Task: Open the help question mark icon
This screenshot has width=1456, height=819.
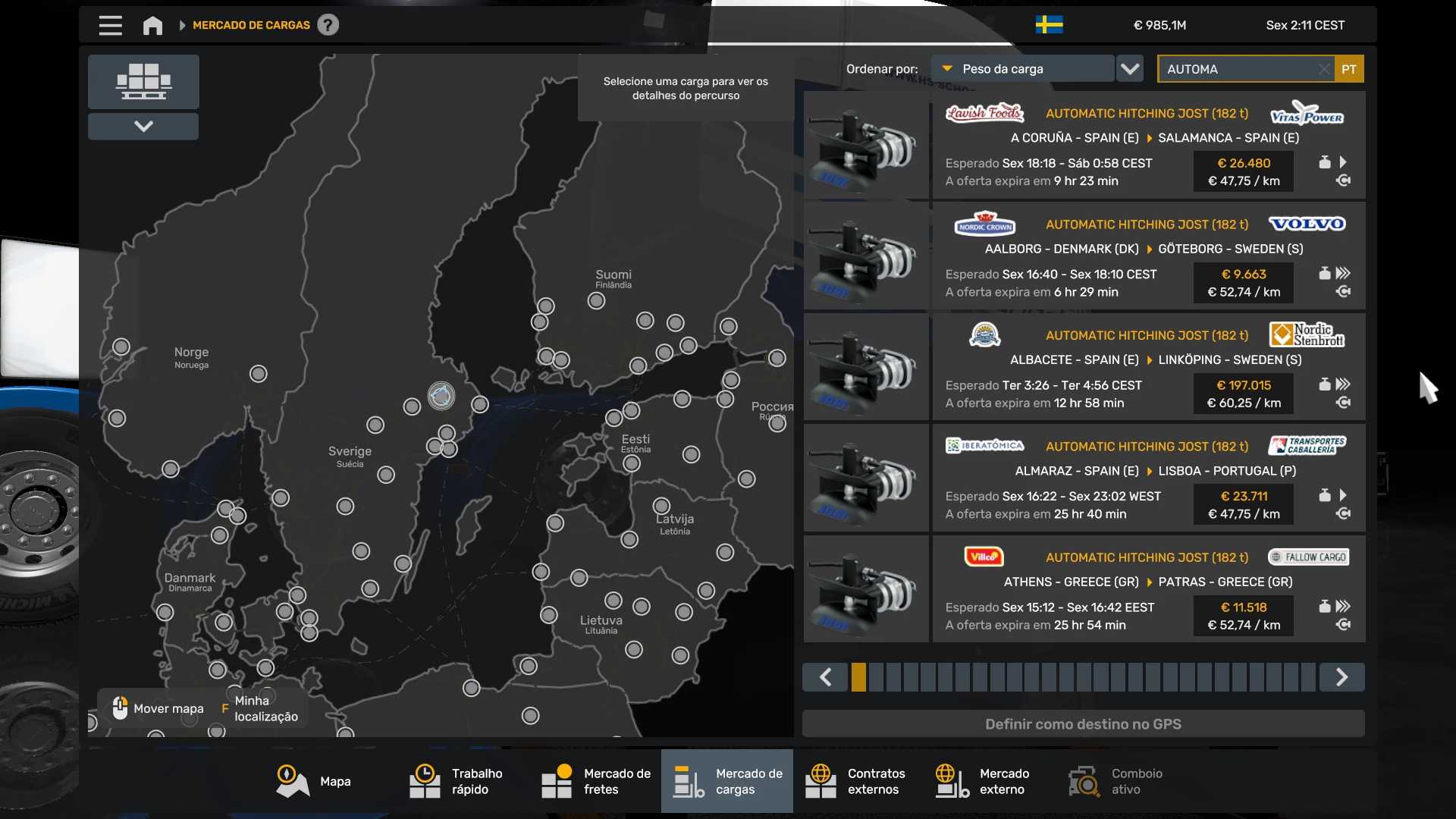Action: (x=328, y=25)
